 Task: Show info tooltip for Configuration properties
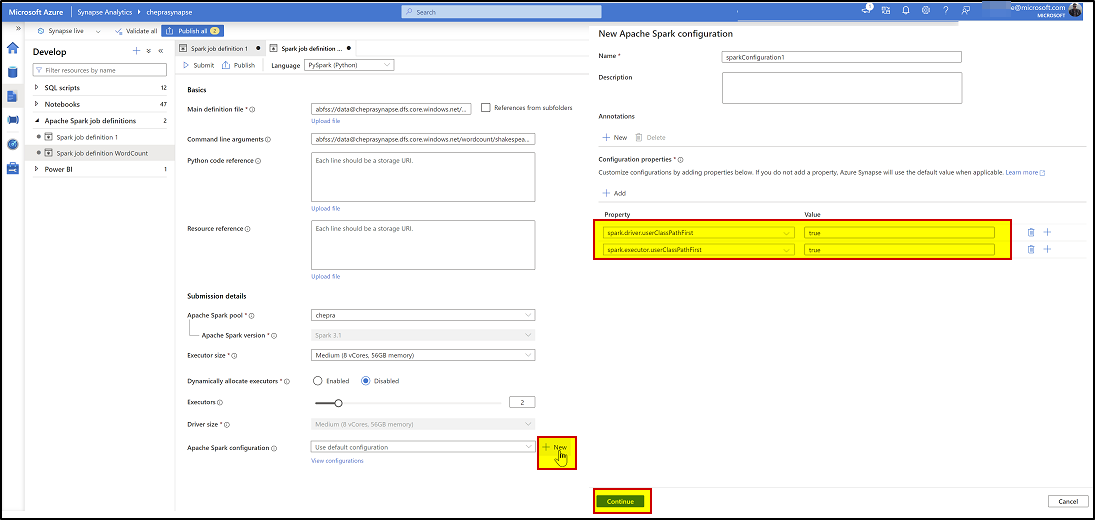click(x=680, y=160)
